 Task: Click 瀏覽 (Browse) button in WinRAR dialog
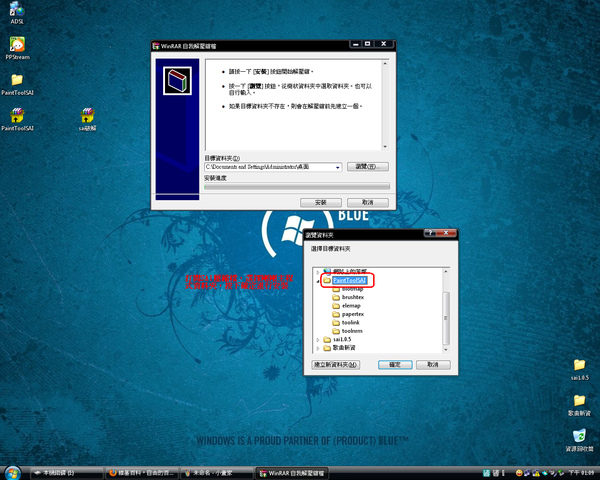tap(368, 167)
